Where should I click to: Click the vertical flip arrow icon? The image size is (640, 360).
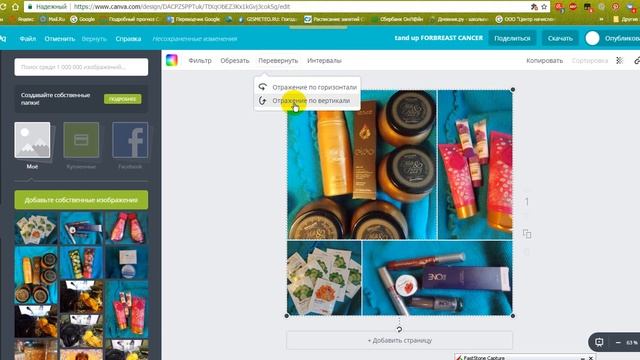click(x=262, y=100)
